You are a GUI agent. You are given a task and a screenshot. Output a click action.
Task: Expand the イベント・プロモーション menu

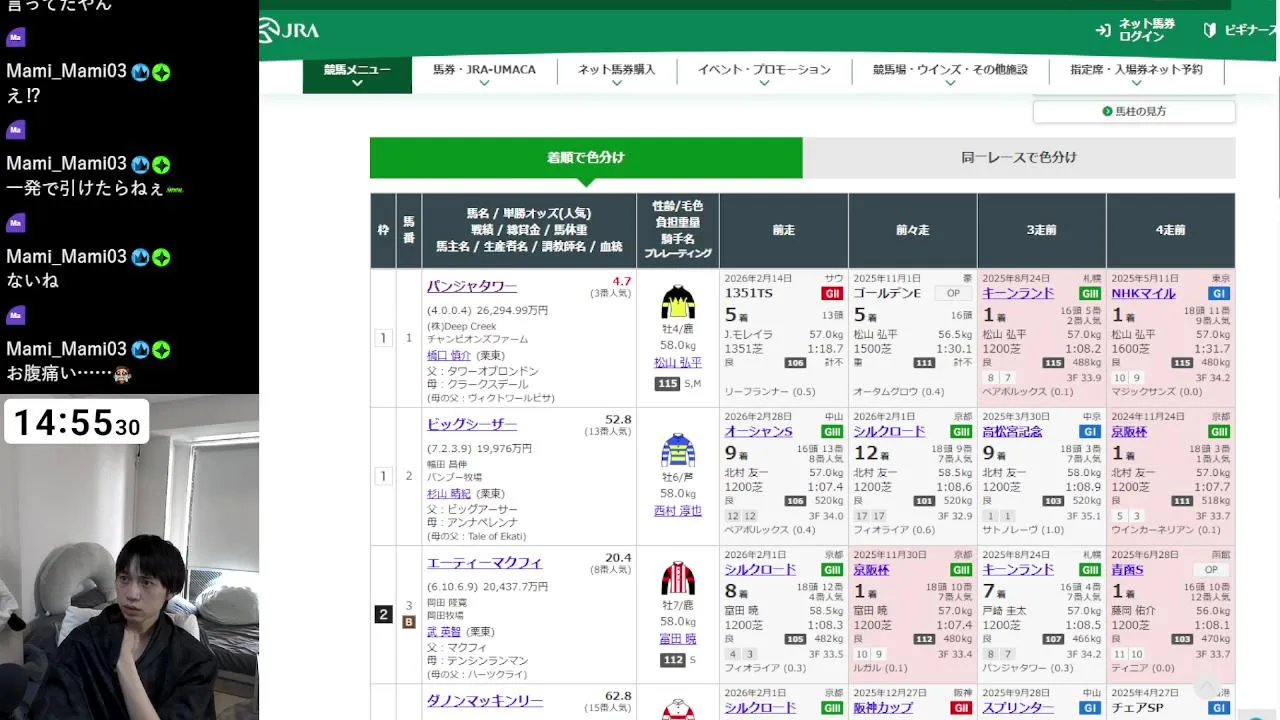point(764,75)
